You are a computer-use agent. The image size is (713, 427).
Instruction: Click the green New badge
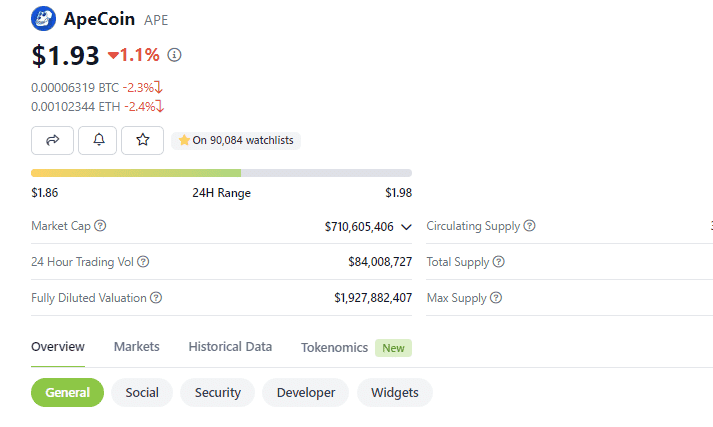click(393, 348)
